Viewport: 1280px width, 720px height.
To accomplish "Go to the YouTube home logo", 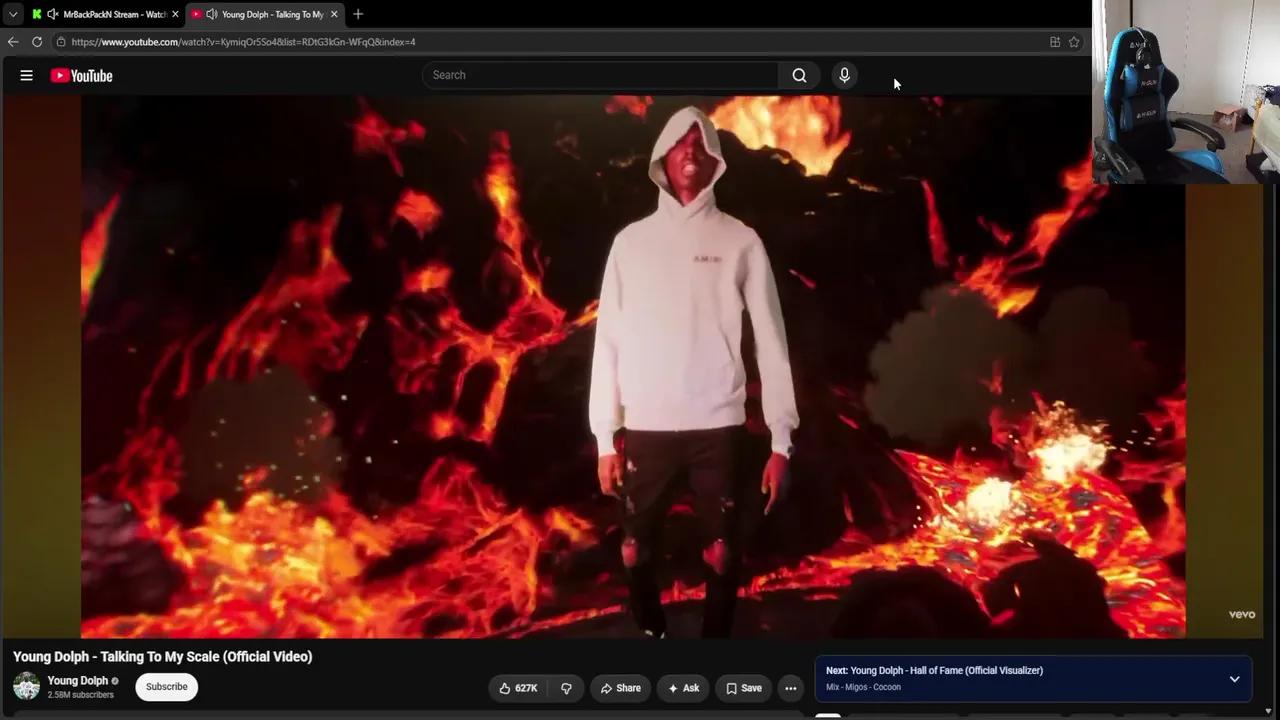I will click(81, 75).
